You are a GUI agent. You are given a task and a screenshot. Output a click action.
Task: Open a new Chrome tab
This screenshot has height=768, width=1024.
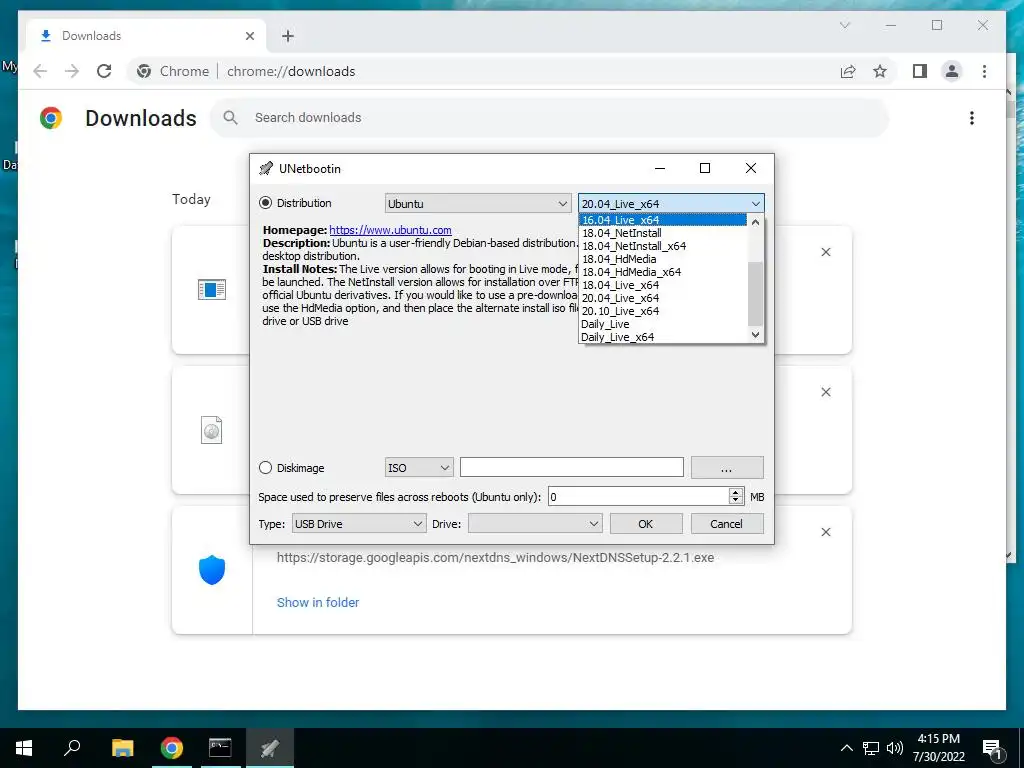288,36
